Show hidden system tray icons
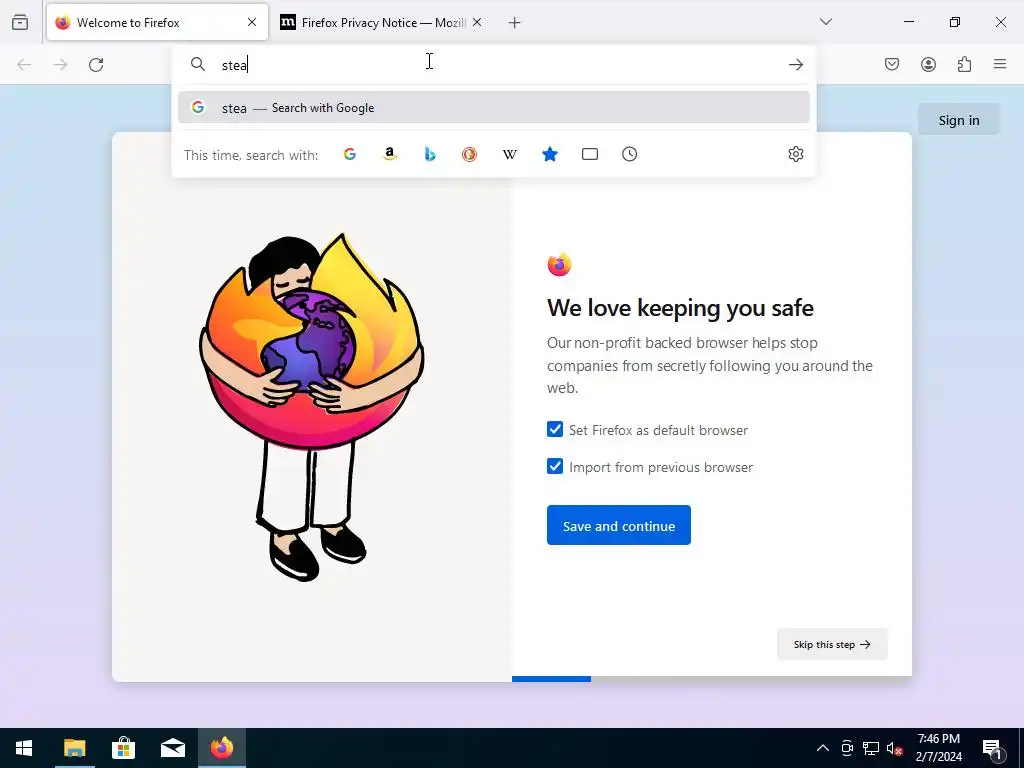1024x768 pixels. (x=823, y=748)
